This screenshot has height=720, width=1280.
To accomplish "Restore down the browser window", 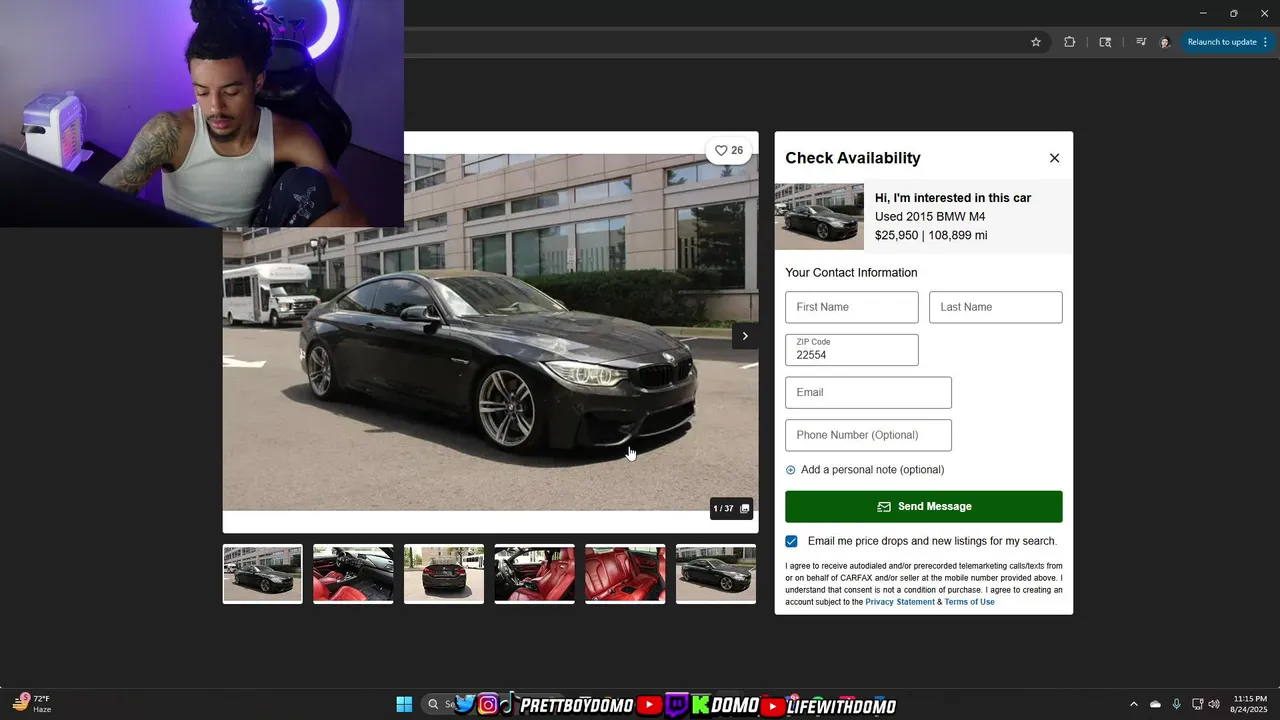I will pyautogui.click(x=1233, y=13).
